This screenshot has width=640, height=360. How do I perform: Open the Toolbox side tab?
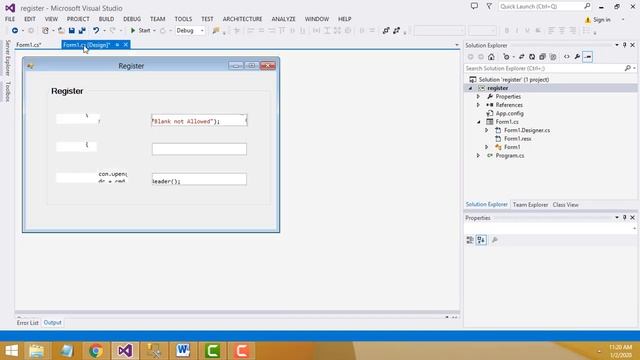click(7, 91)
